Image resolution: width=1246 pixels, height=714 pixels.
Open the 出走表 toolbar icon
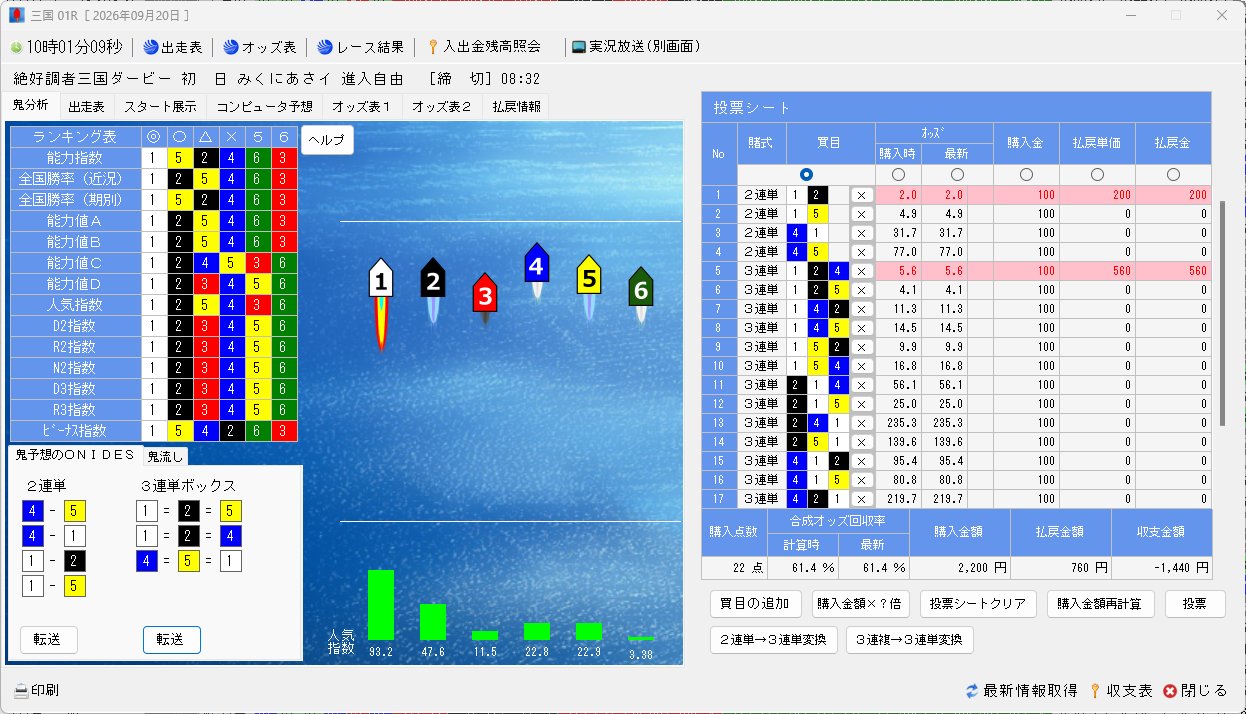pyautogui.click(x=151, y=47)
